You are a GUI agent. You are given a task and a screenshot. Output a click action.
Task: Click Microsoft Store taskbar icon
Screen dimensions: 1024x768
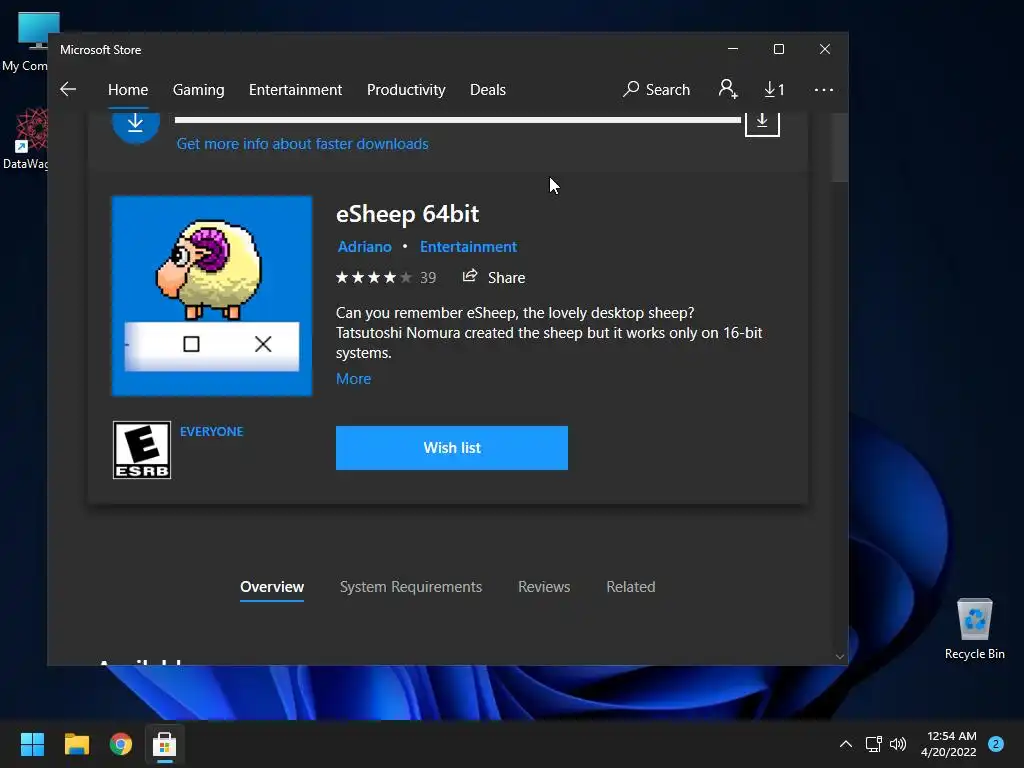tap(165, 744)
